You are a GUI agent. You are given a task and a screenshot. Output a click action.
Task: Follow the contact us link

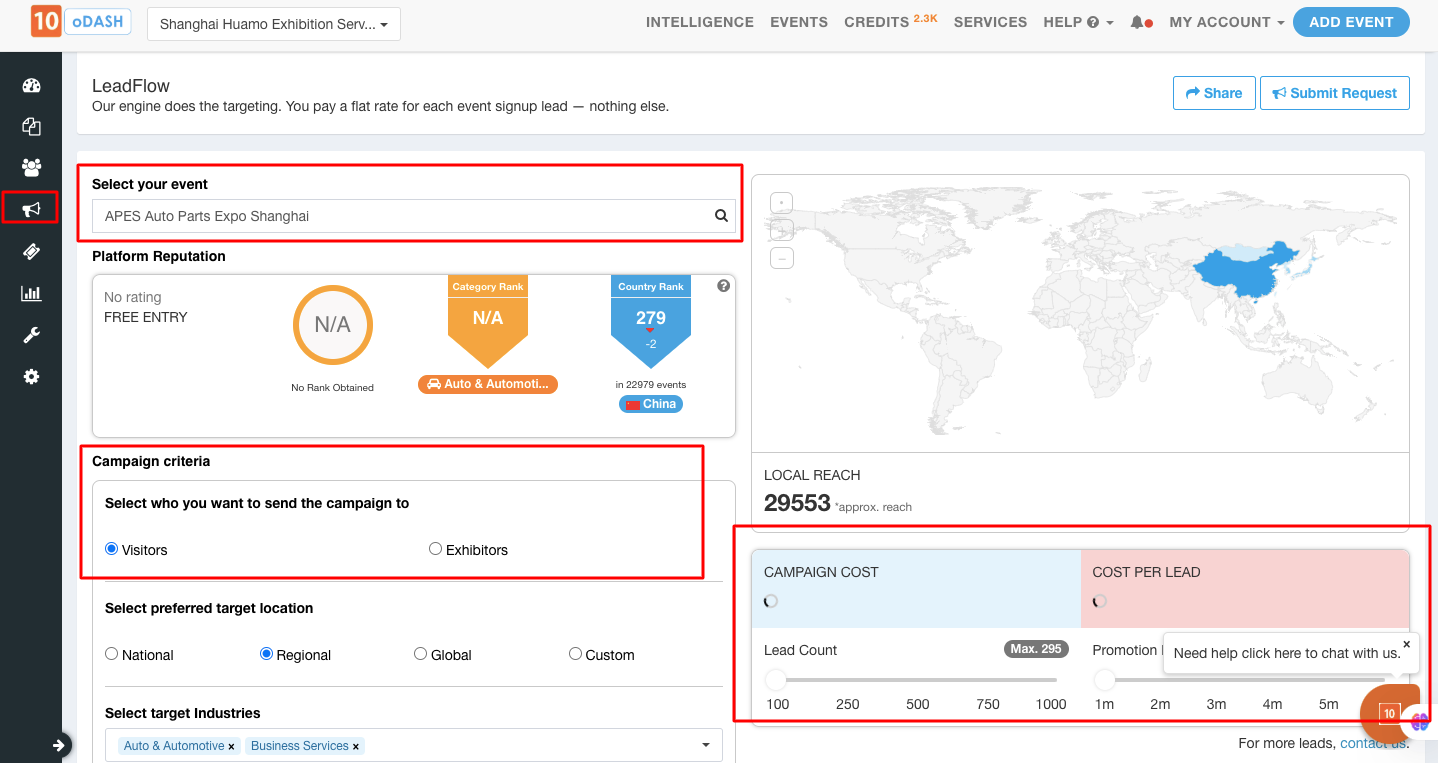pyautogui.click(x=1374, y=743)
